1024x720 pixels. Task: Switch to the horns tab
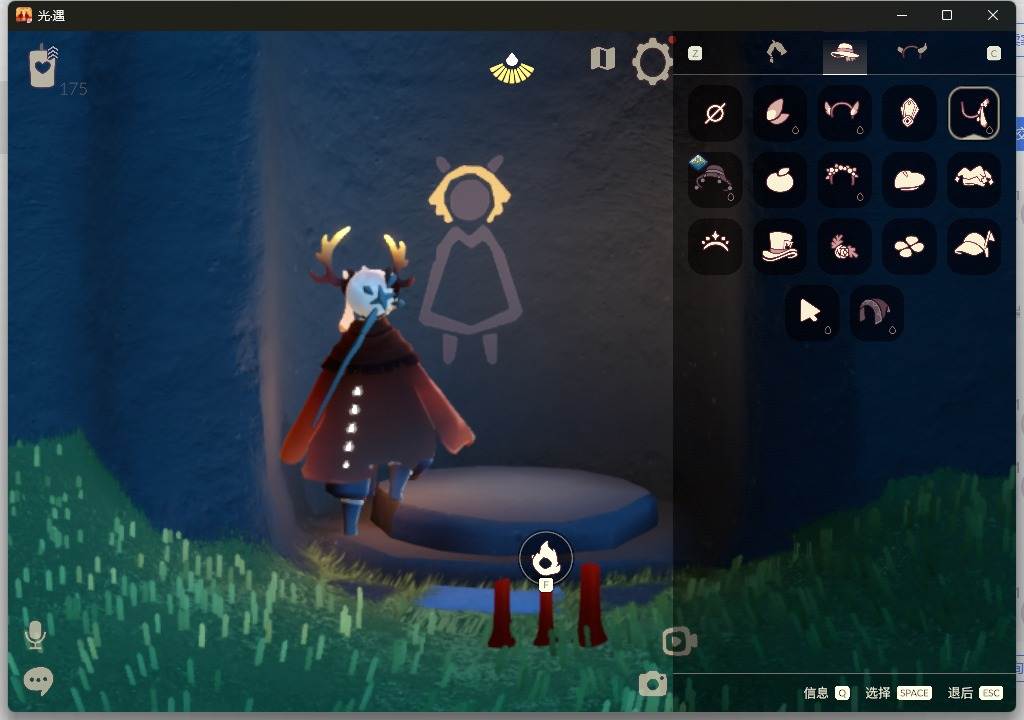click(912, 51)
